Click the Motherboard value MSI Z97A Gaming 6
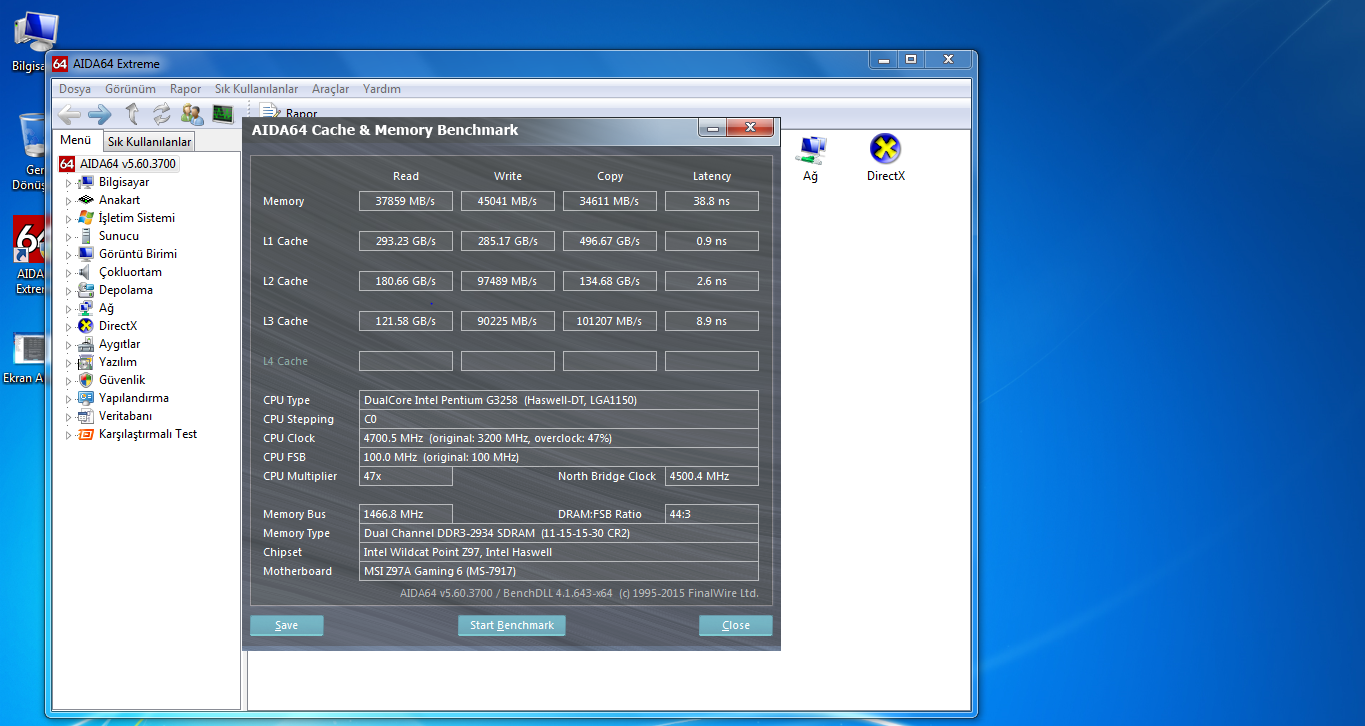Viewport: 1365px width, 726px height. (x=559, y=571)
